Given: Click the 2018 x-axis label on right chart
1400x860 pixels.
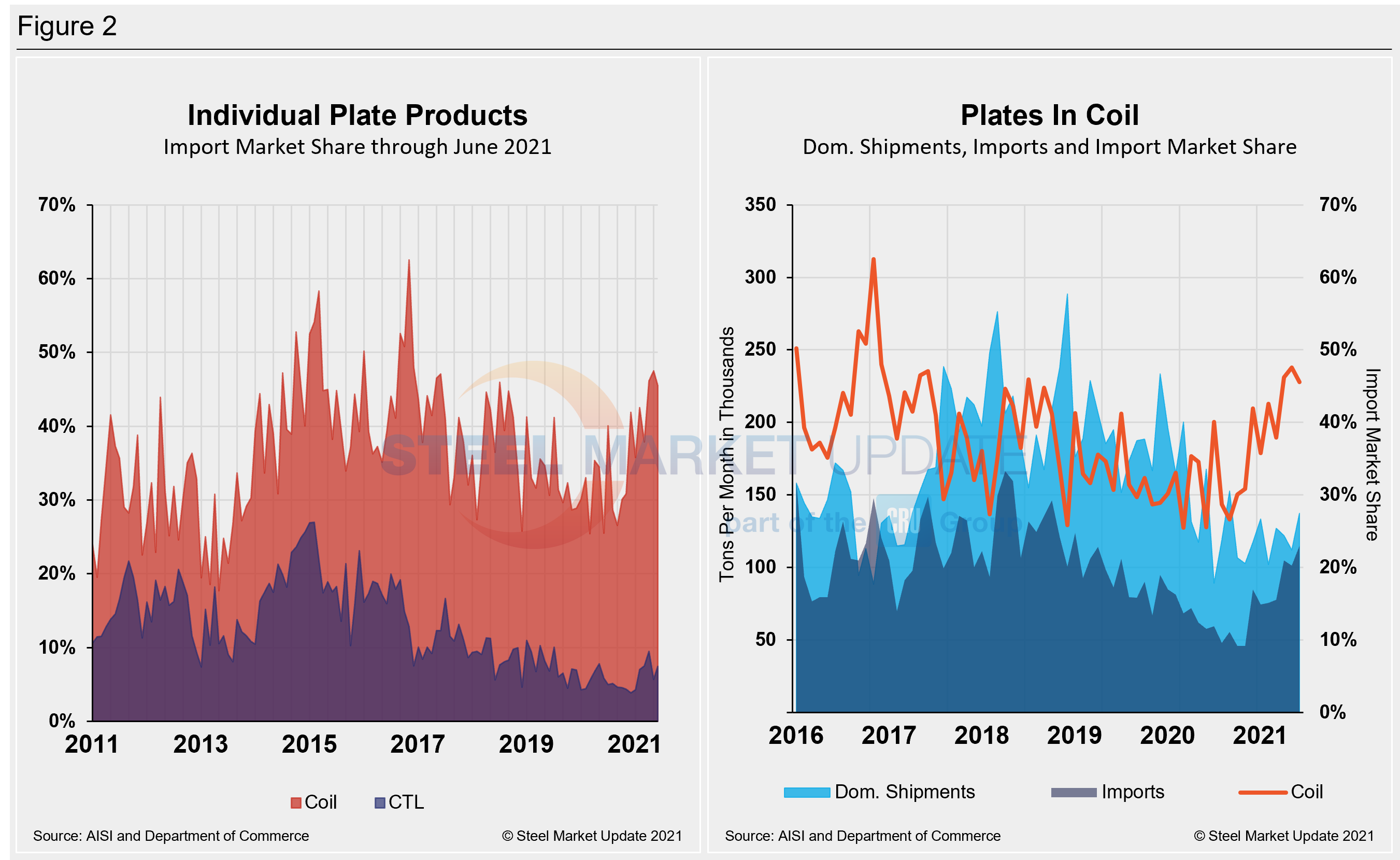Looking at the screenshot, I should (x=981, y=736).
